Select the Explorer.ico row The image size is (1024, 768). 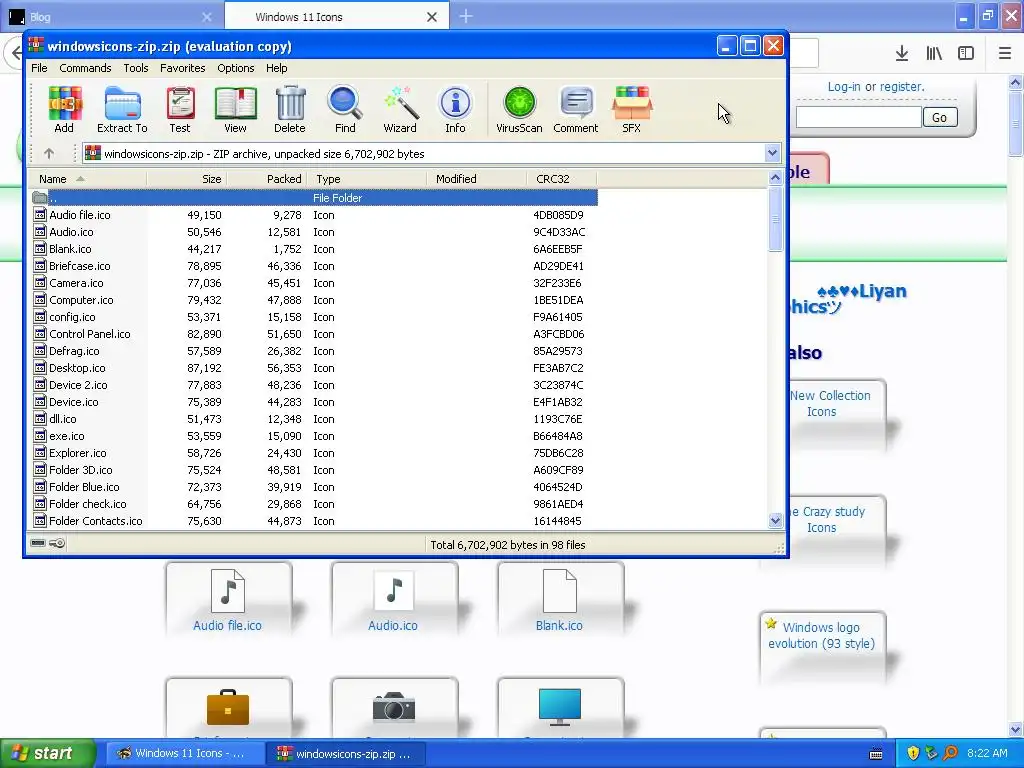[313, 453]
